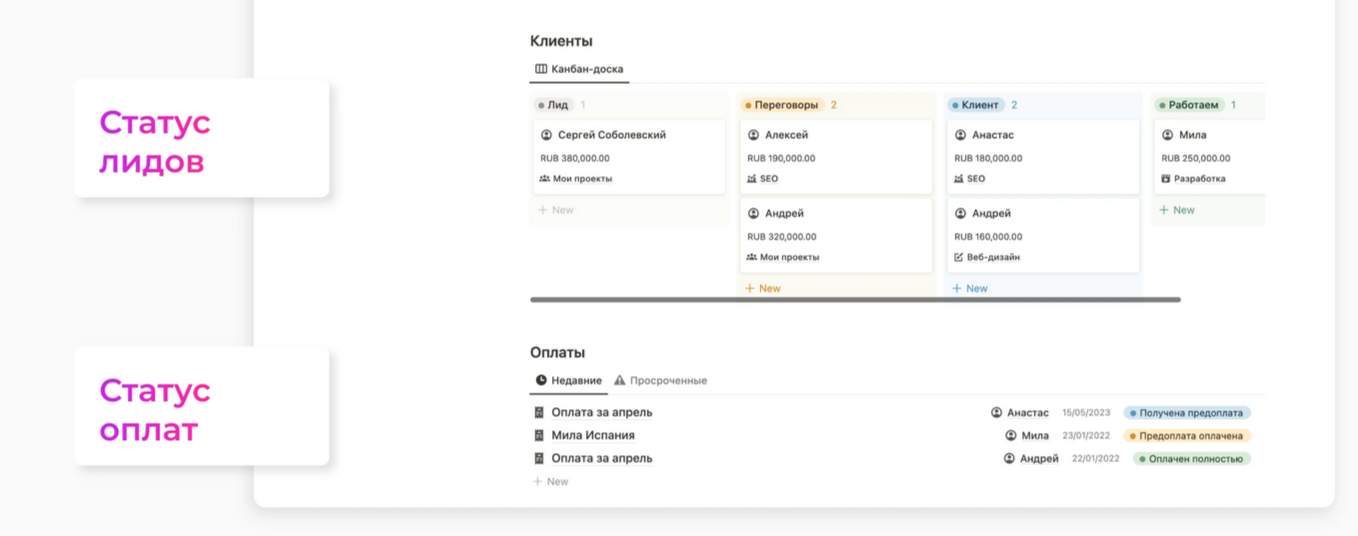The image size is (1358, 536).
Task: Select the Недавние payments tab
Action: [569, 381]
